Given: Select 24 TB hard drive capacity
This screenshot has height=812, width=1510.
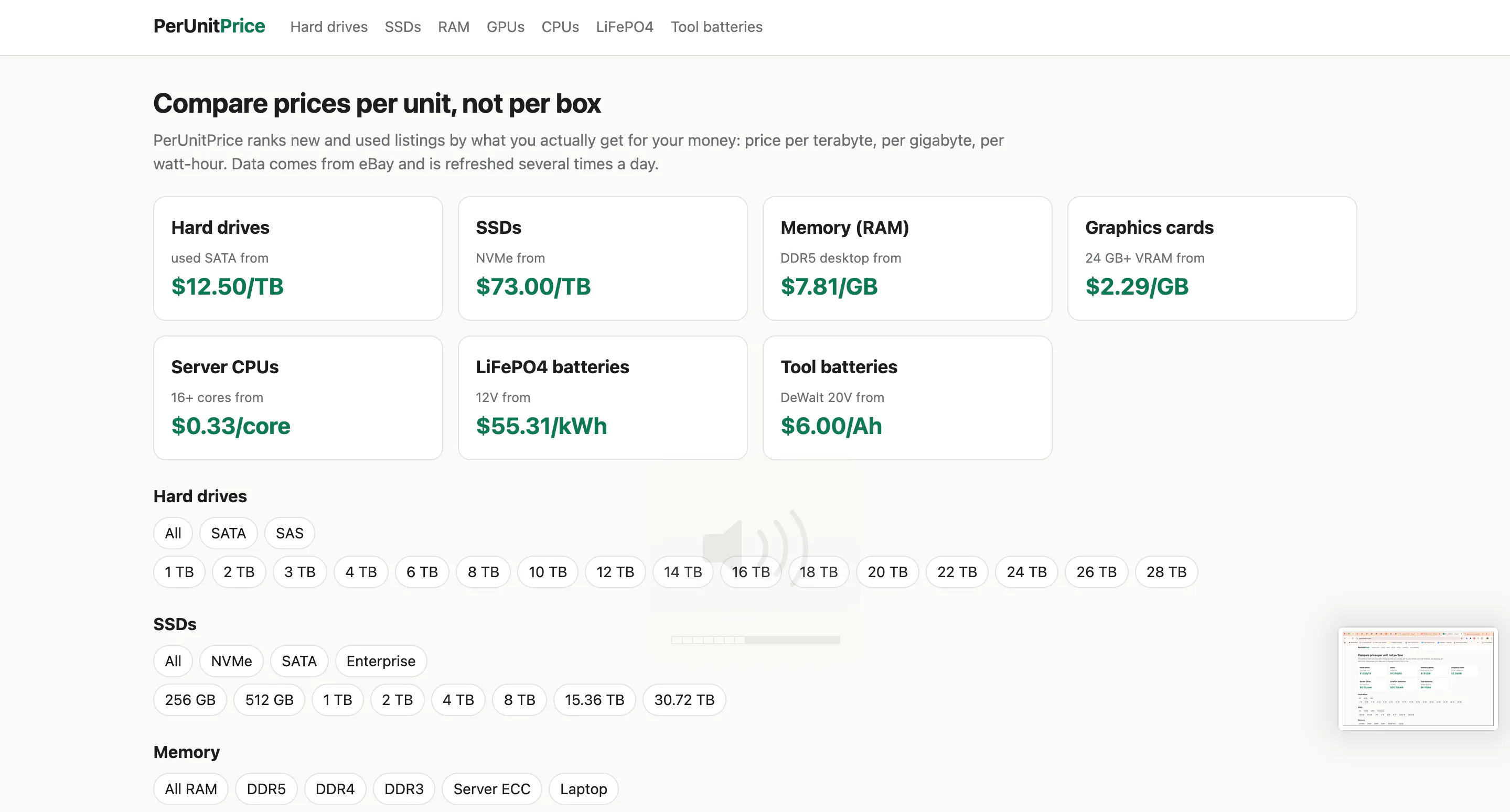Looking at the screenshot, I should click(1026, 572).
